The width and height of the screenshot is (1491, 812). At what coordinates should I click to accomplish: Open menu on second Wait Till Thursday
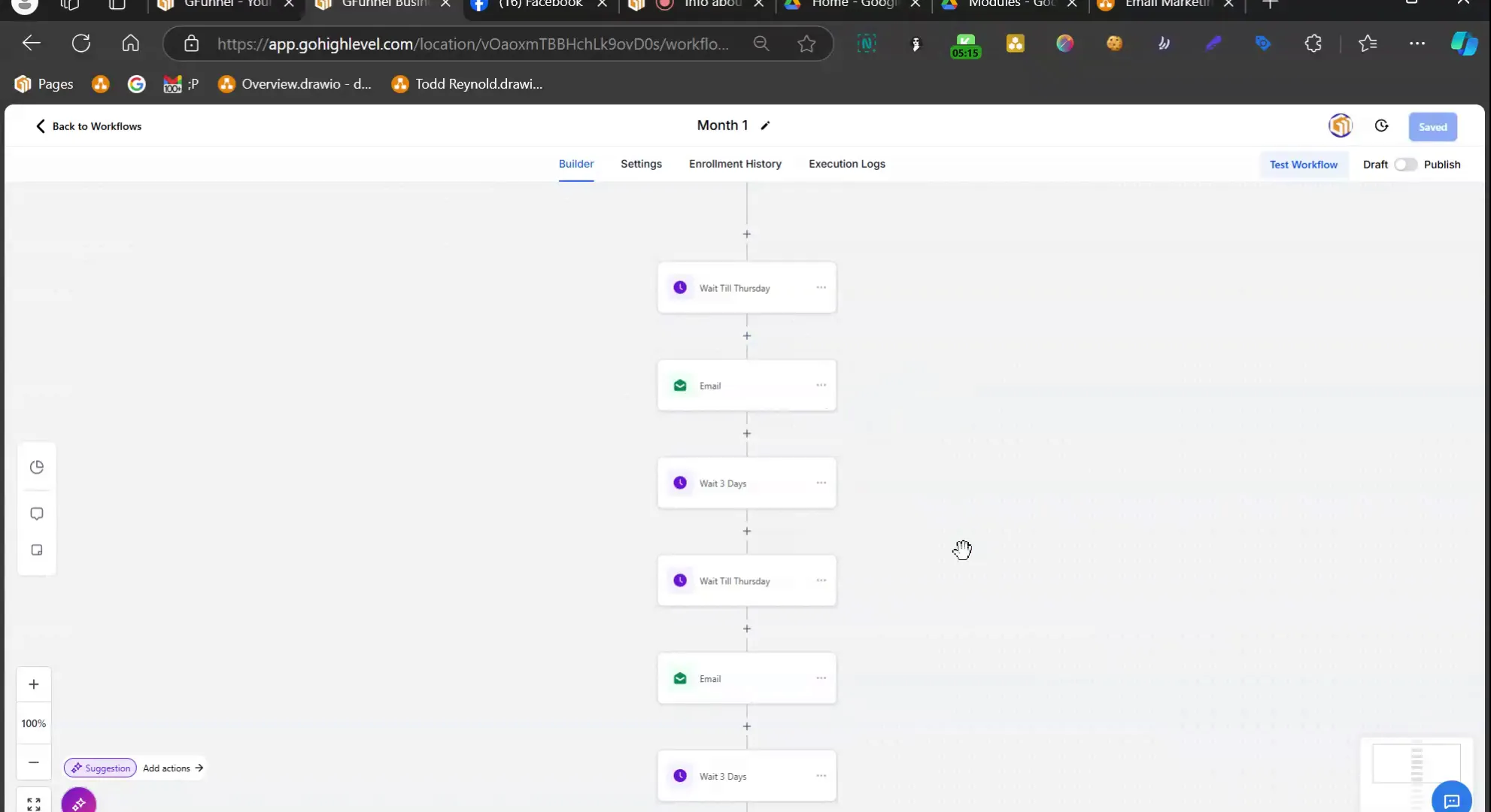point(821,581)
